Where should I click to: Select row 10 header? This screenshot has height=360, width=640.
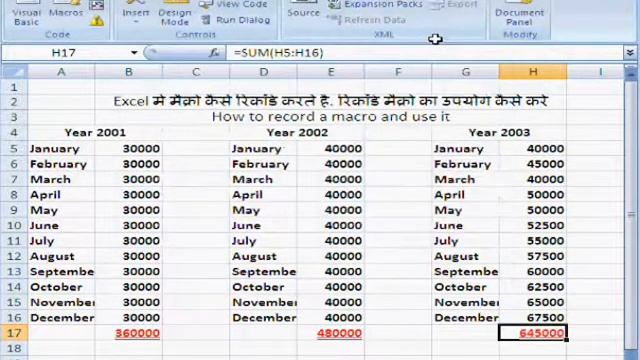15,225
